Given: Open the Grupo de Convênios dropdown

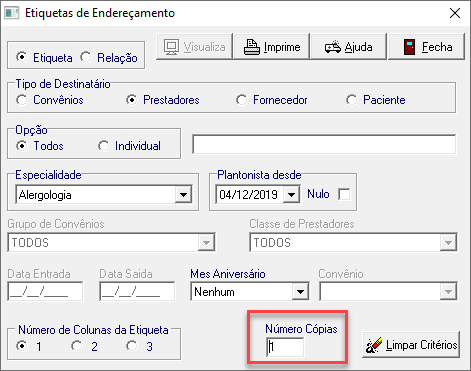Looking at the screenshot, I should 206,242.
